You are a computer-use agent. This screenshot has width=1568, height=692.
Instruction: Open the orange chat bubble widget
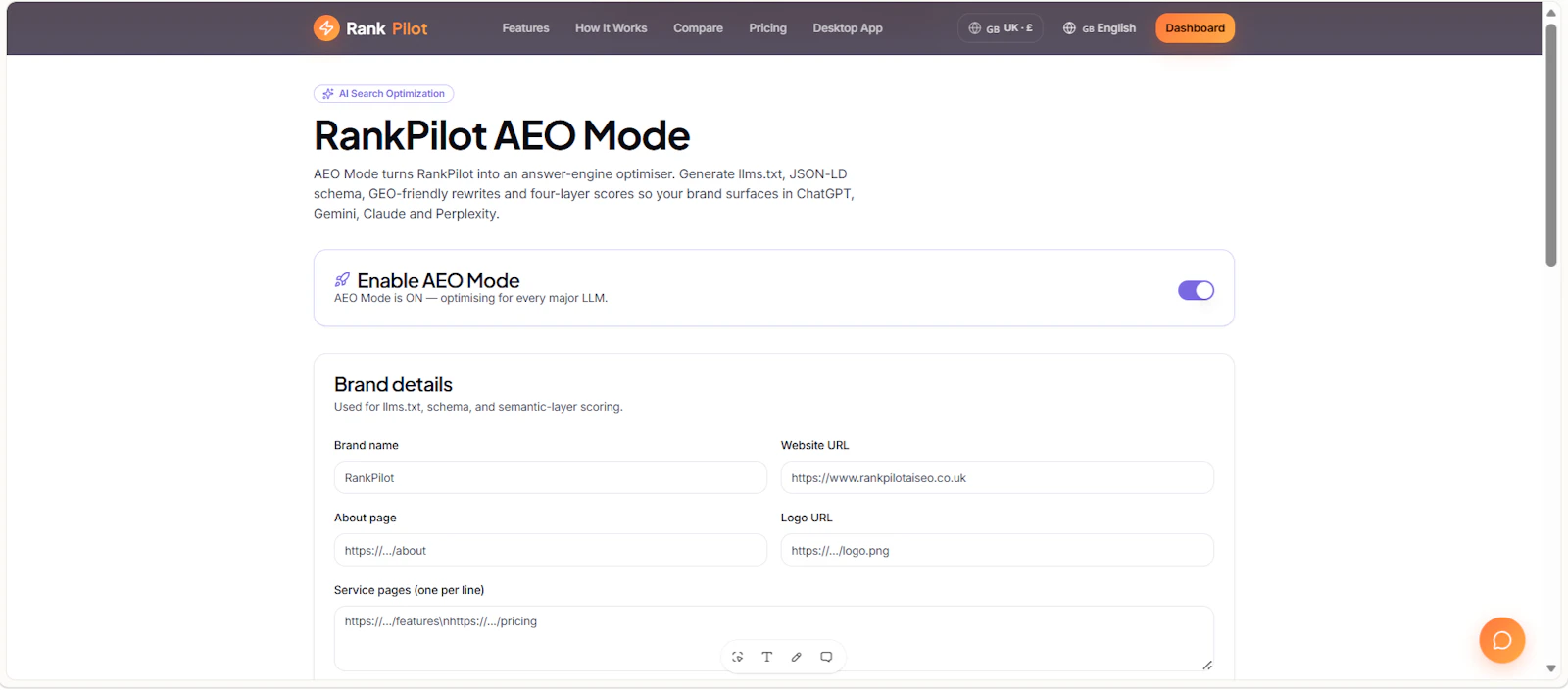pos(1501,640)
